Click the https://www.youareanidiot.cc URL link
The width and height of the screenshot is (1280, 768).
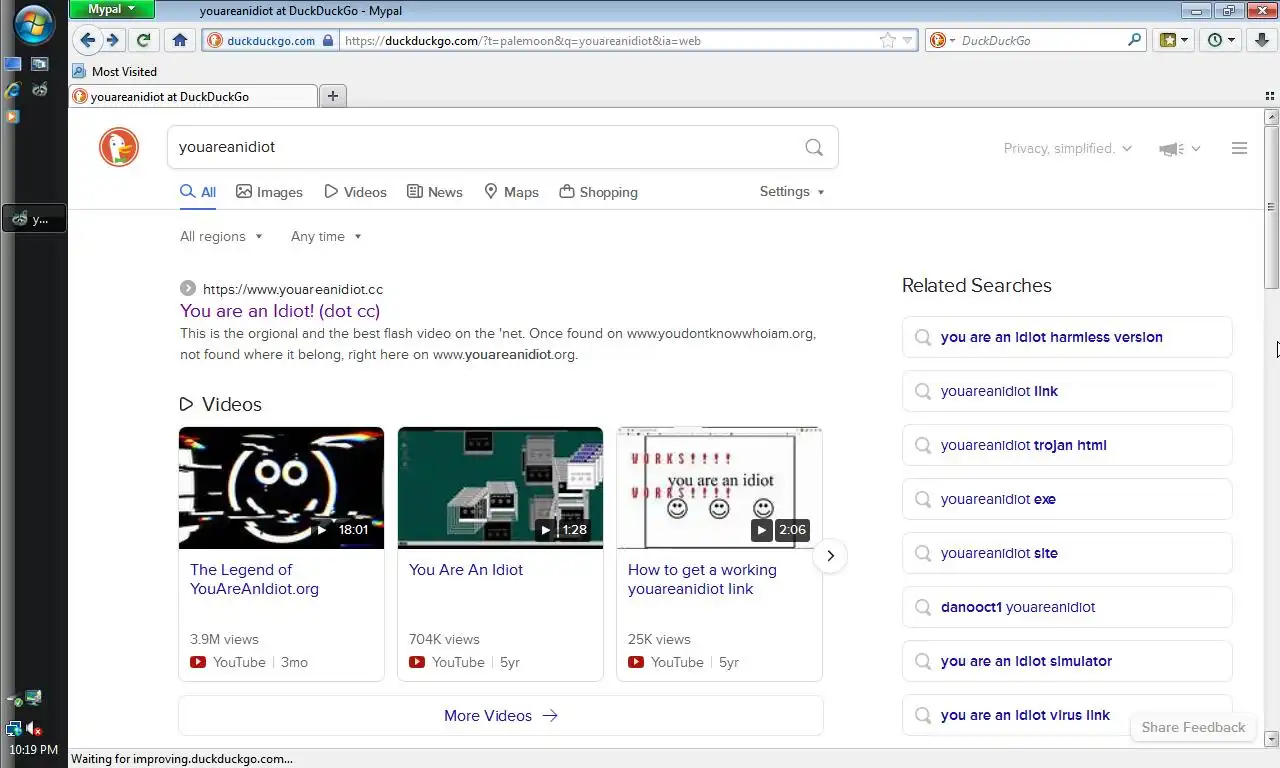coord(293,289)
